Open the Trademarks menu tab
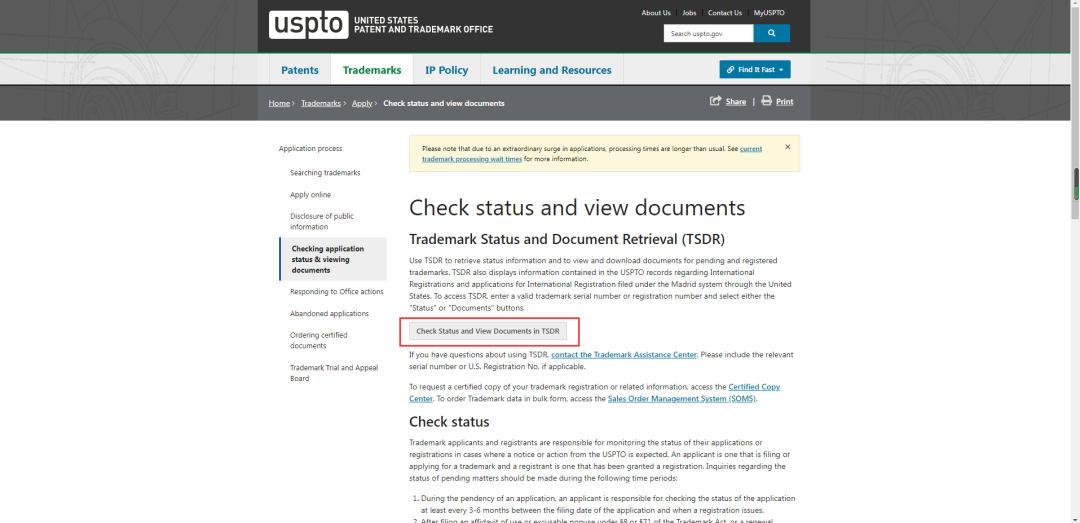This screenshot has width=1080, height=523. 372,70
